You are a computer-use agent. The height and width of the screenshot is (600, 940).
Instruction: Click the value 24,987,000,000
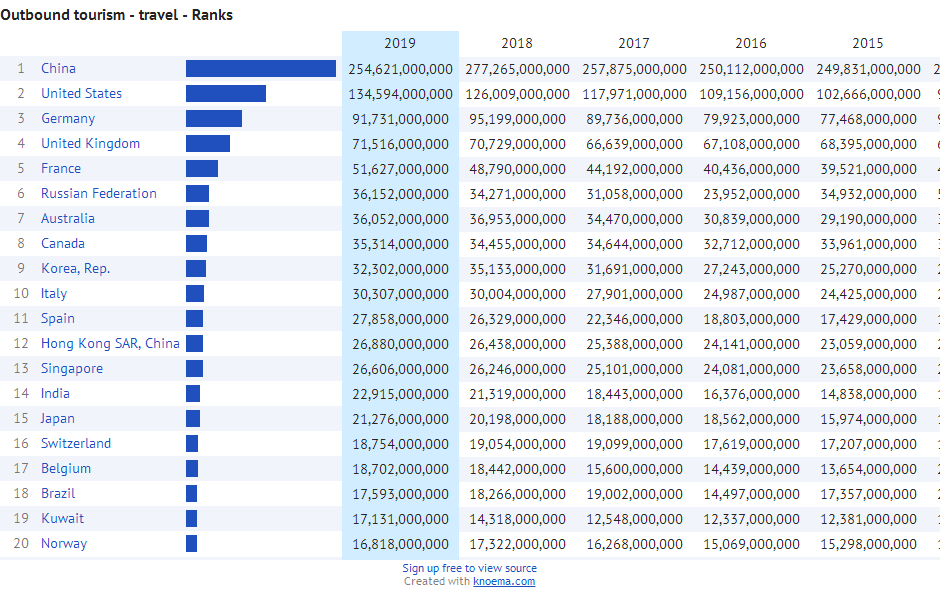751,294
